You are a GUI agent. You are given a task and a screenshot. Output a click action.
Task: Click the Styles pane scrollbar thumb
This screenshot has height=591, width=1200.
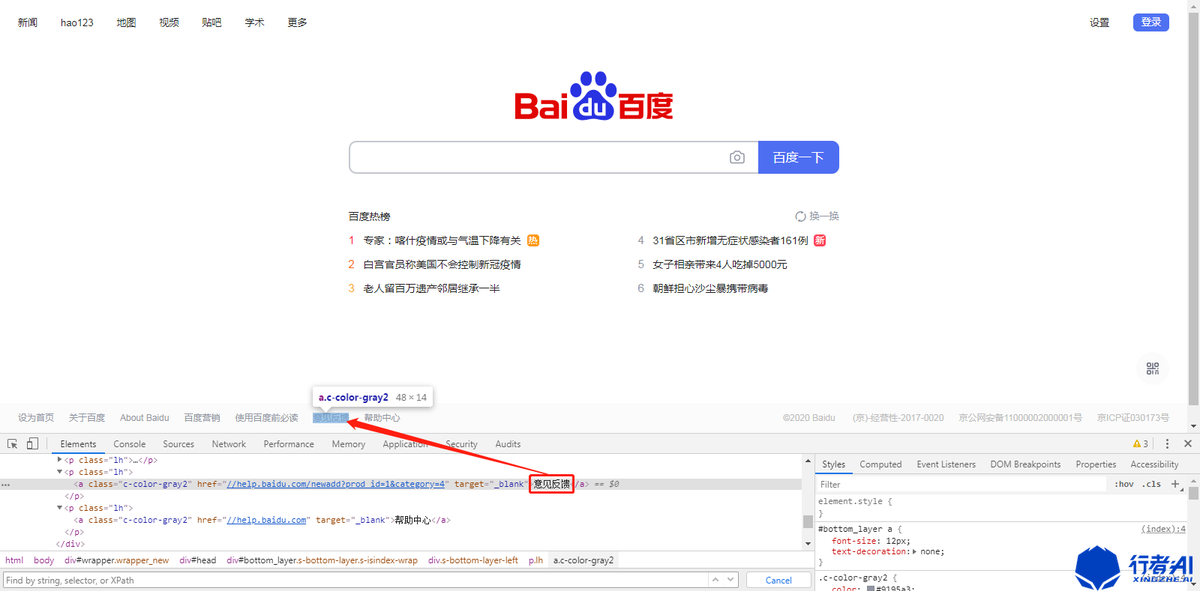1194,491
